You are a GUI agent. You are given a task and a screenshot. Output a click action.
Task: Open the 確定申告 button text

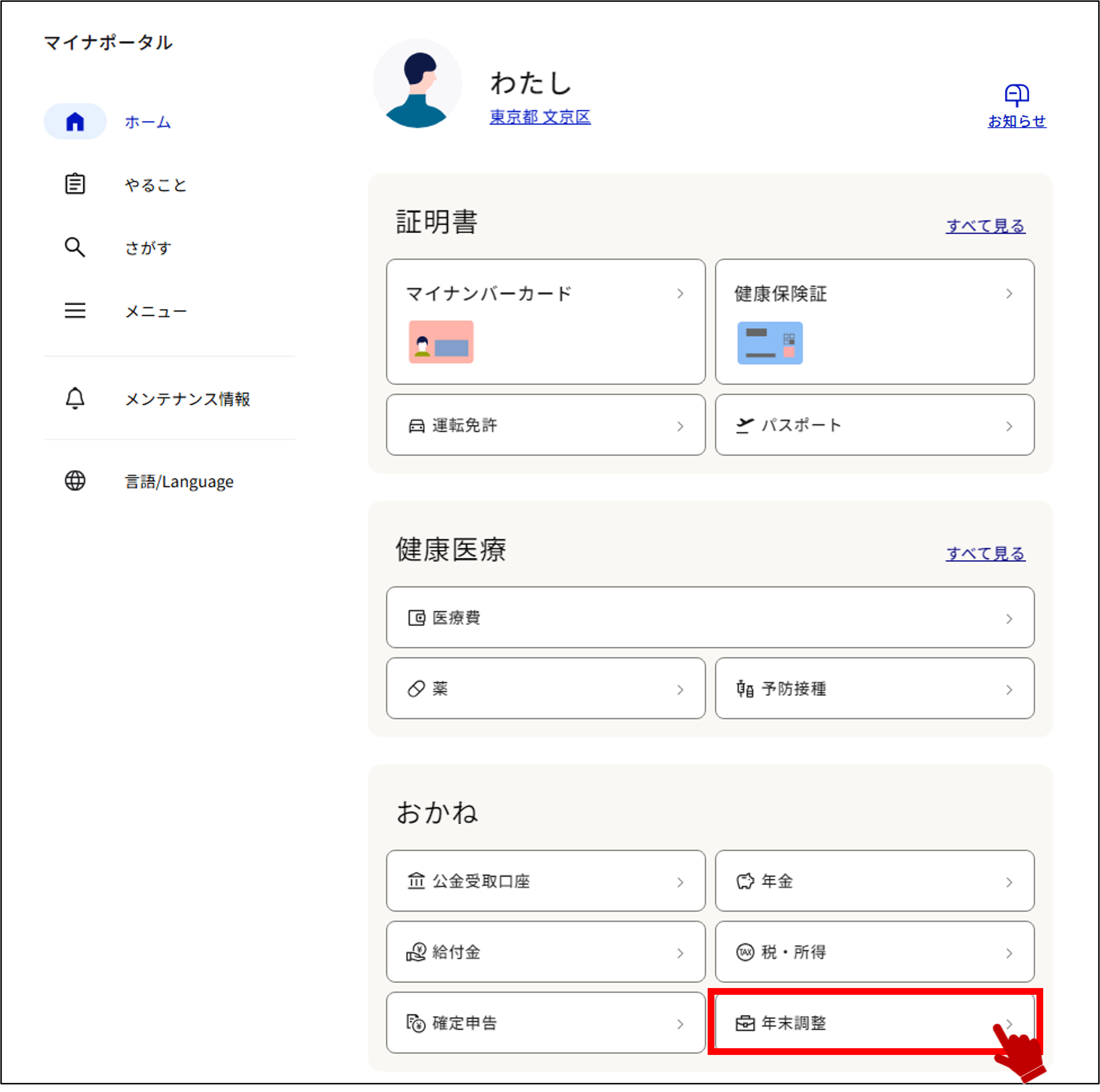465,1023
